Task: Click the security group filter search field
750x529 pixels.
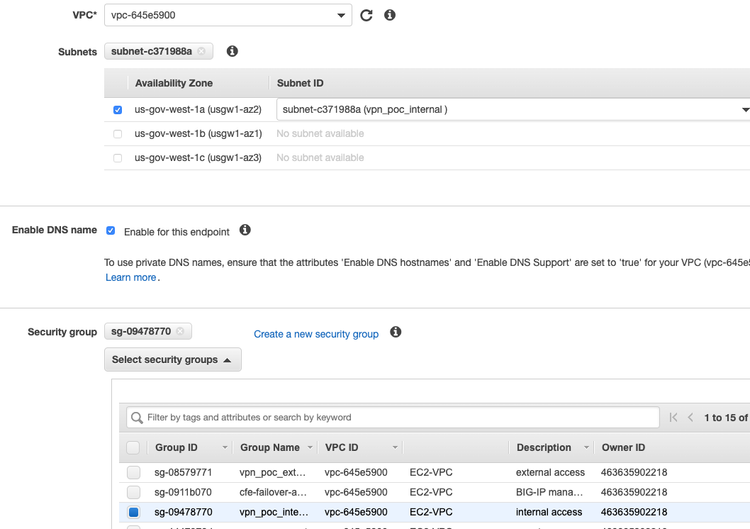Action: coord(400,418)
